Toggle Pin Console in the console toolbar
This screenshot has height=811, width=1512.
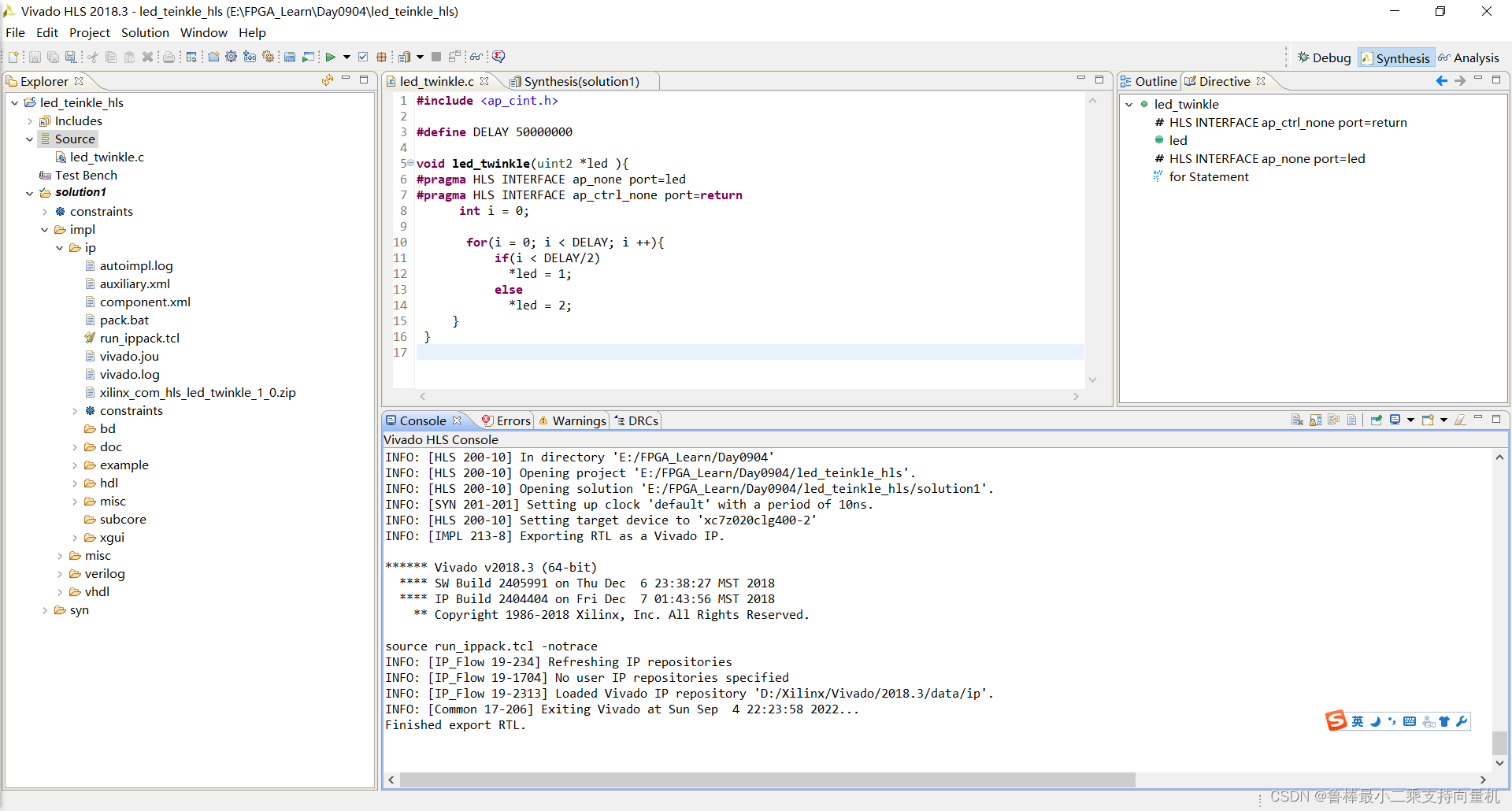point(1377,420)
